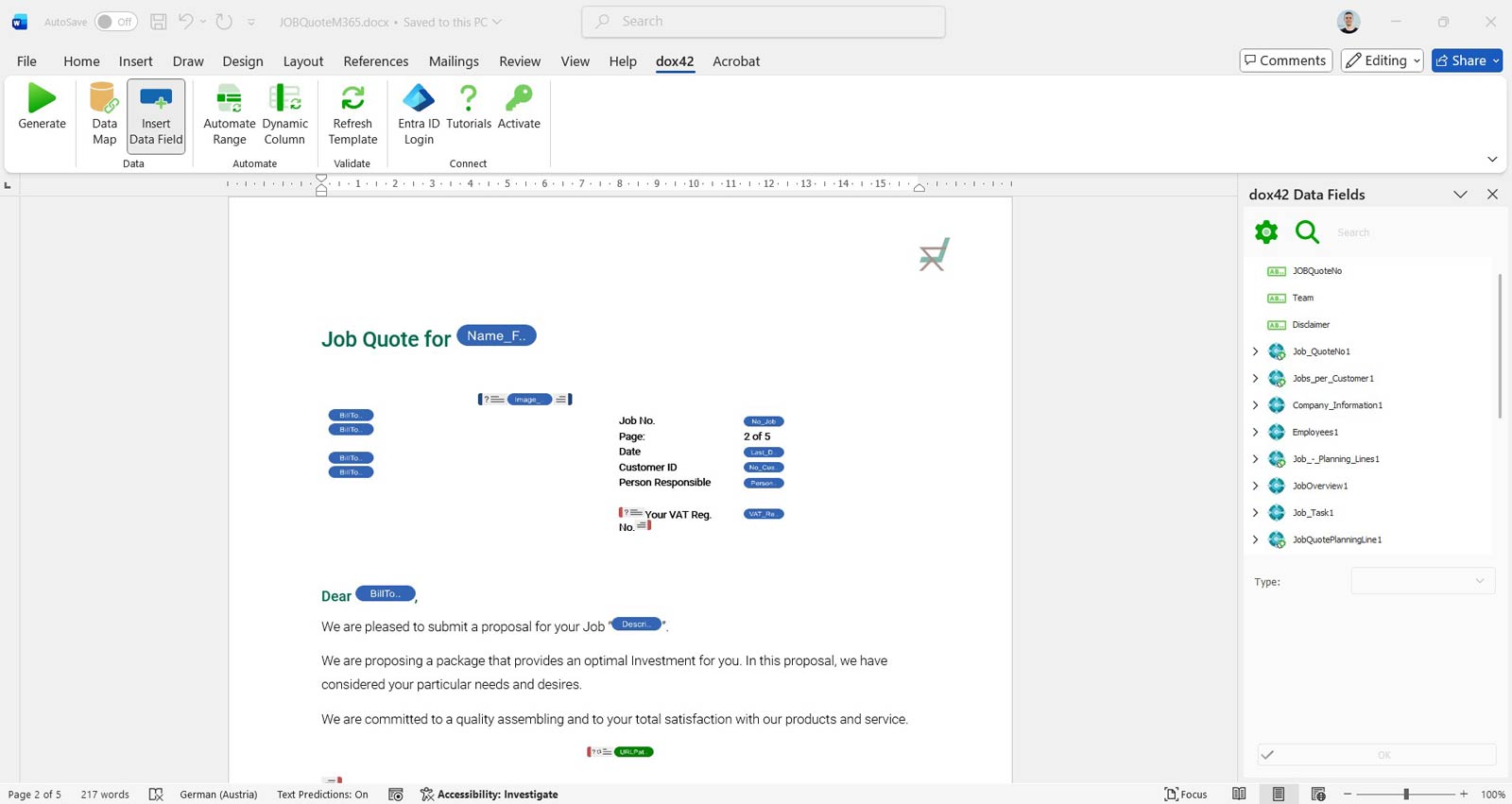Open the Mailings tab
This screenshot has width=1512, height=804.
coord(454,61)
